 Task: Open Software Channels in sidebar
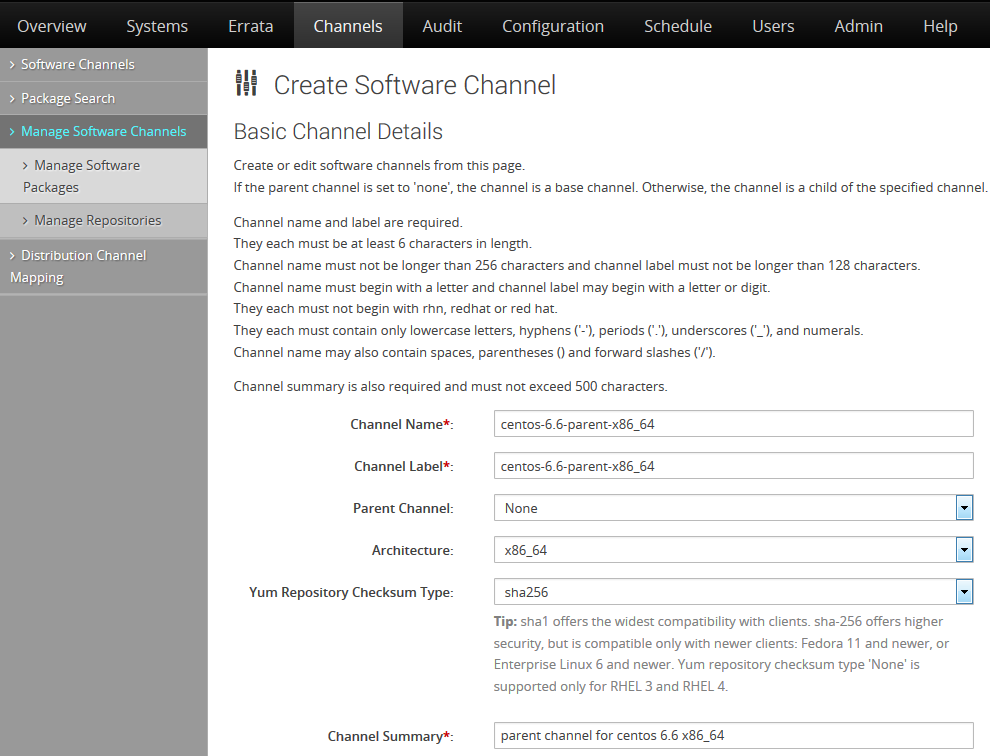[104, 64]
